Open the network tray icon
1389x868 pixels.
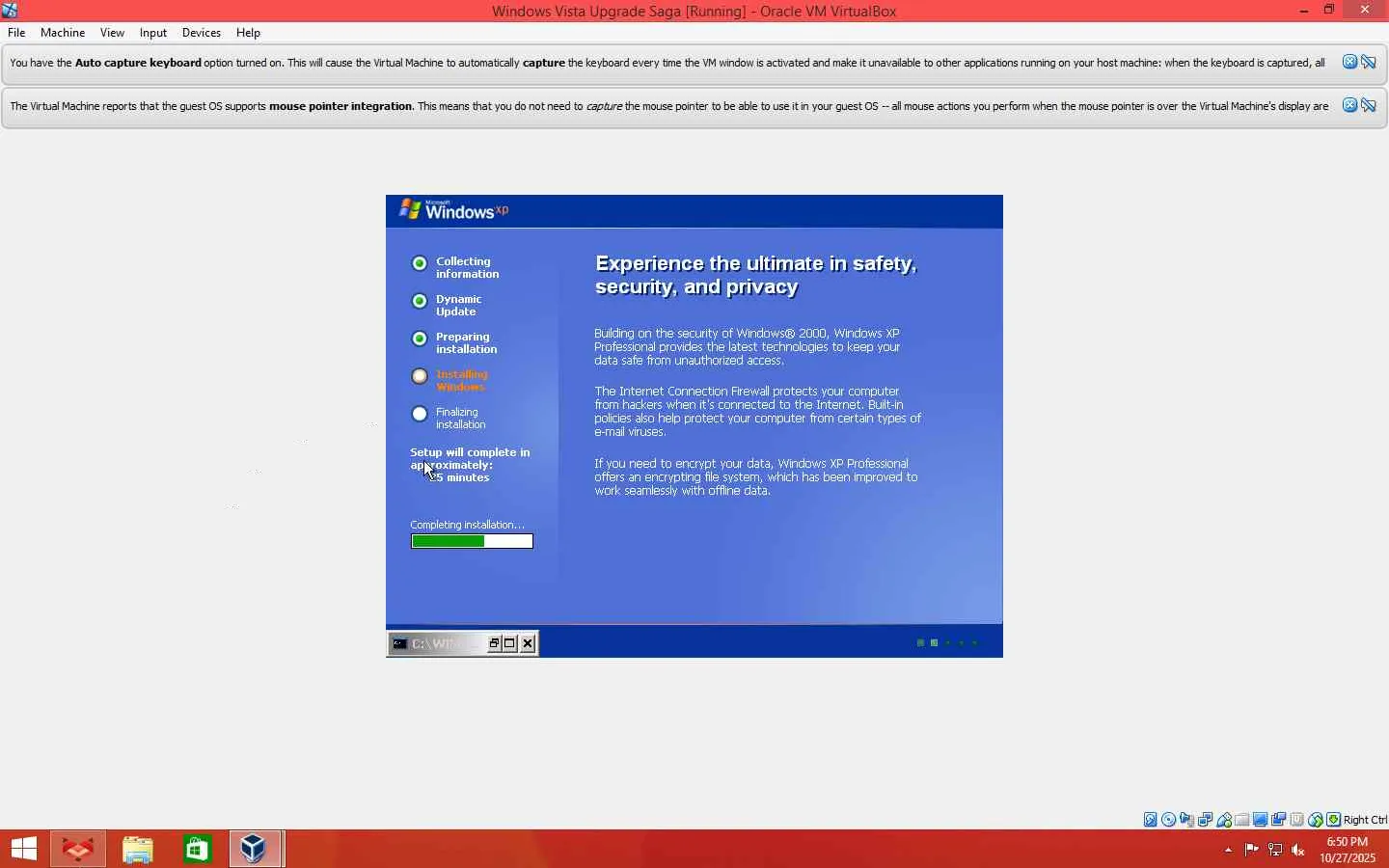[x=1275, y=850]
